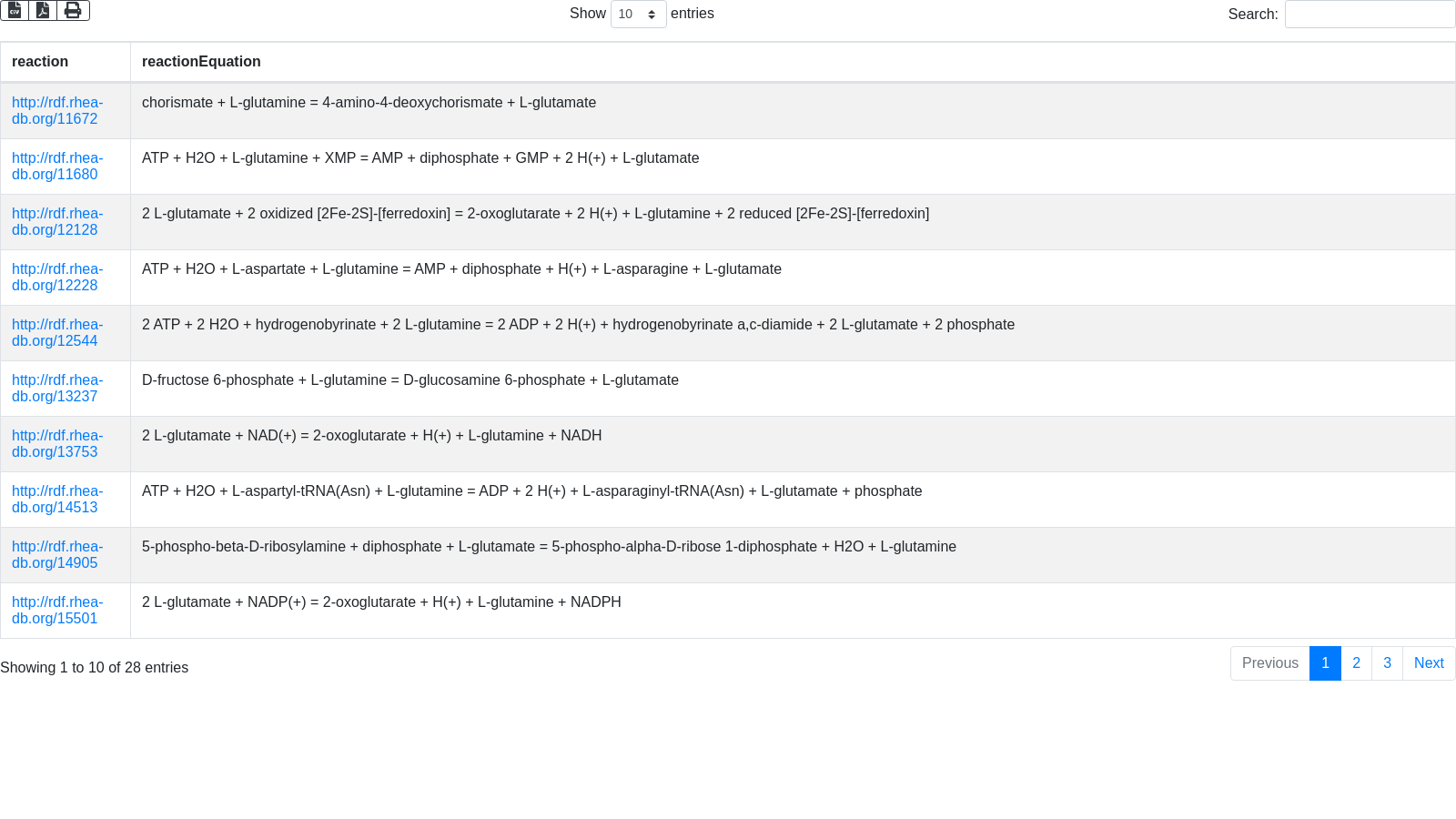Open the rhea-db.org/11680 reaction link
1456x819 pixels.
point(57,167)
